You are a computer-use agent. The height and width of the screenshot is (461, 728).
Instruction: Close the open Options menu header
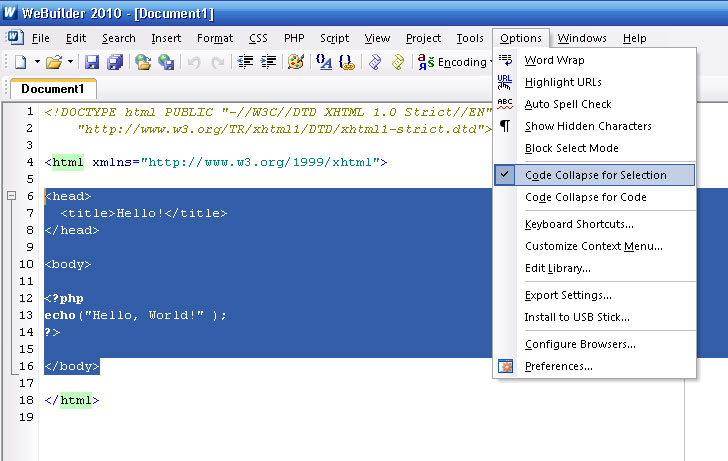(x=520, y=38)
